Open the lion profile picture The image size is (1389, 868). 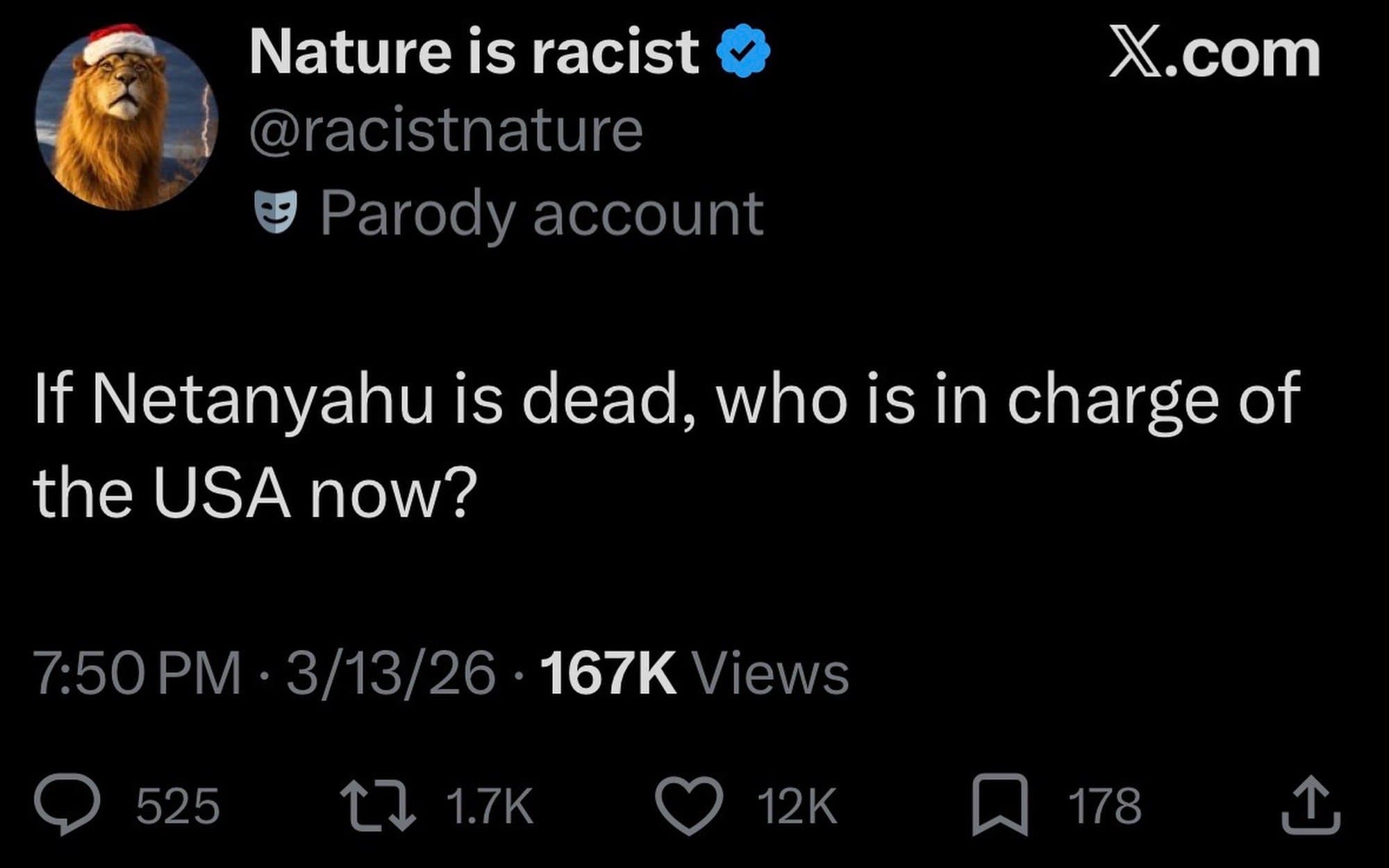click(126, 119)
